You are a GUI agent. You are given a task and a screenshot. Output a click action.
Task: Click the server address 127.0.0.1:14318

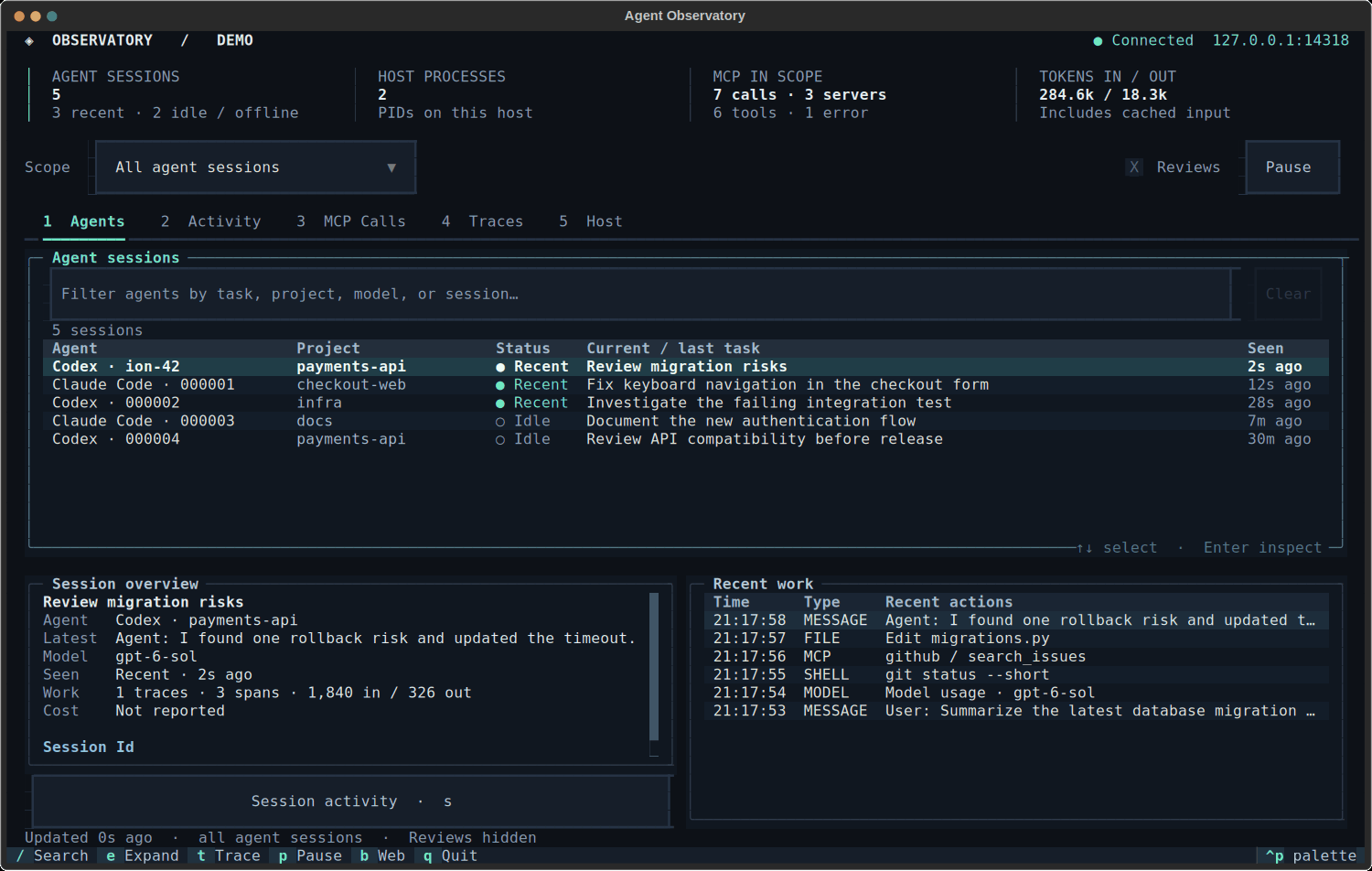(x=1281, y=41)
